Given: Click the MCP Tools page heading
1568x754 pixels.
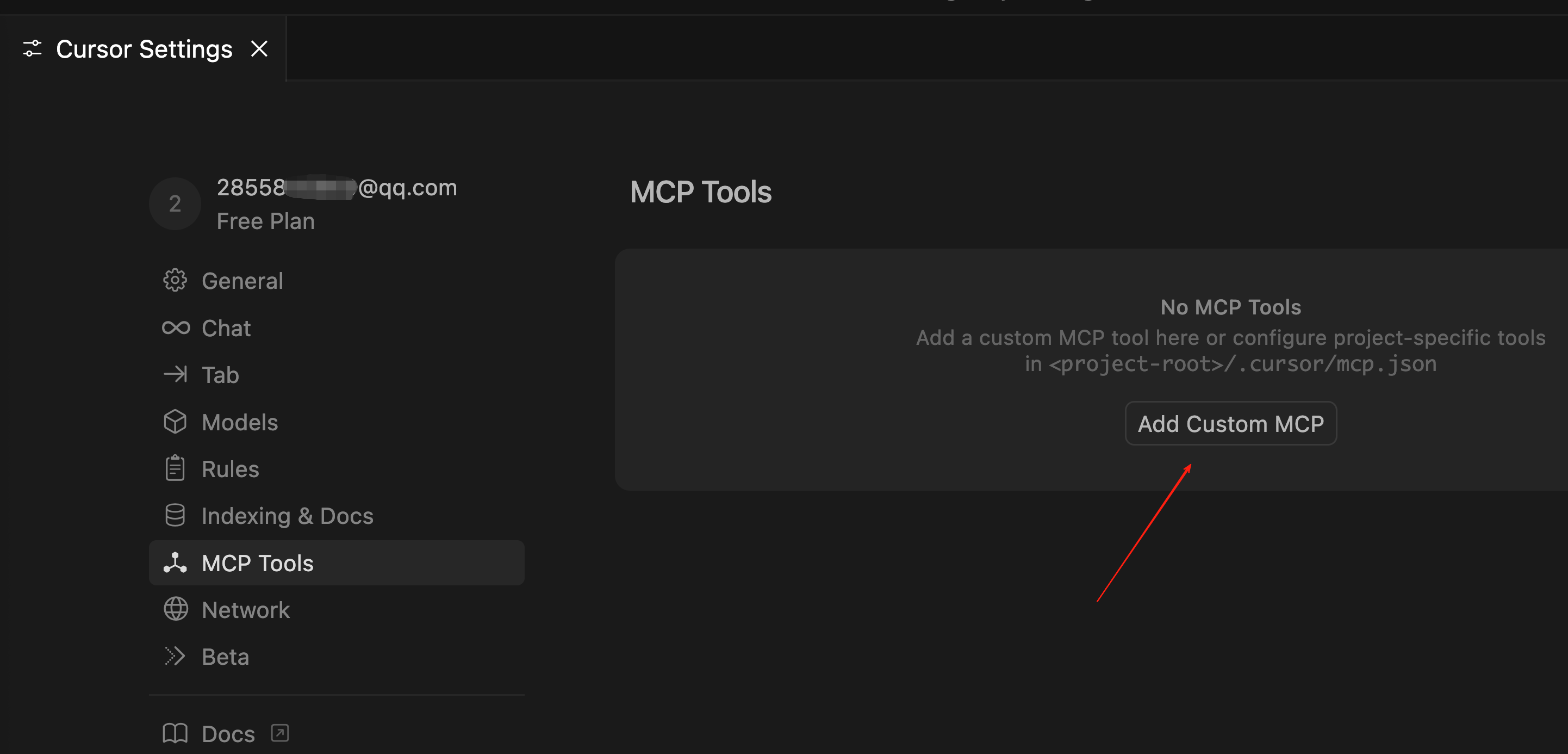Looking at the screenshot, I should [x=700, y=192].
